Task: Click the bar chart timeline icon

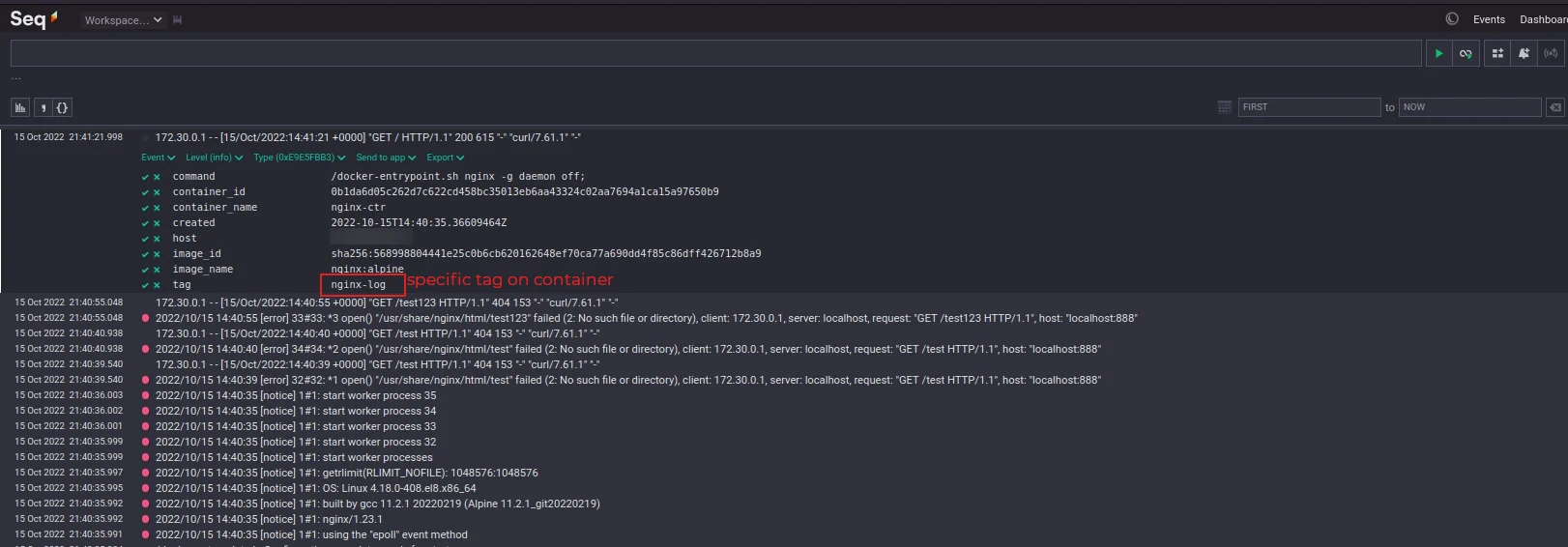Action: tap(20, 107)
